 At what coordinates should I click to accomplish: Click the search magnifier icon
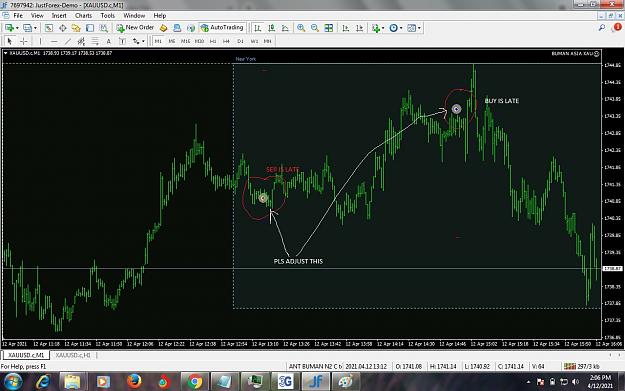[602, 28]
